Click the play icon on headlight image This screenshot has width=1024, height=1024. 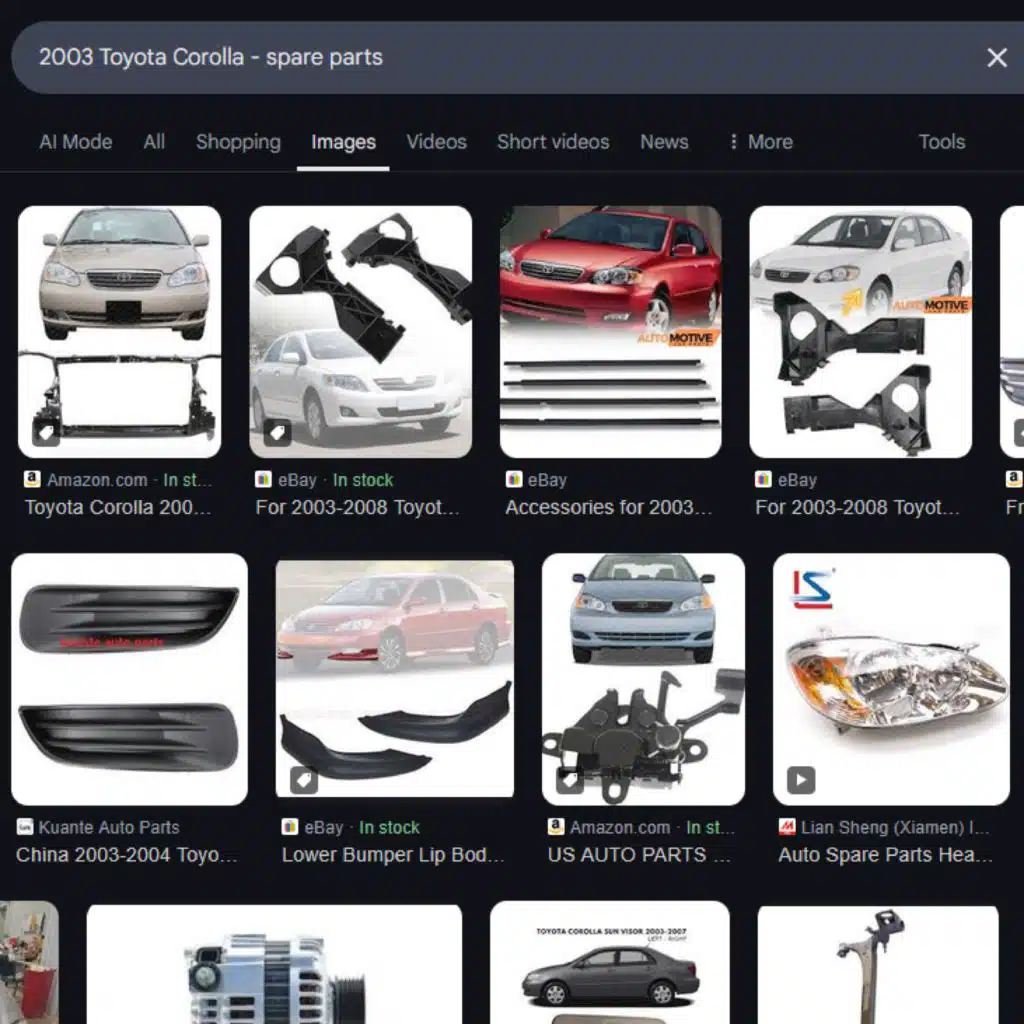pyautogui.click(x=800, y=780)
